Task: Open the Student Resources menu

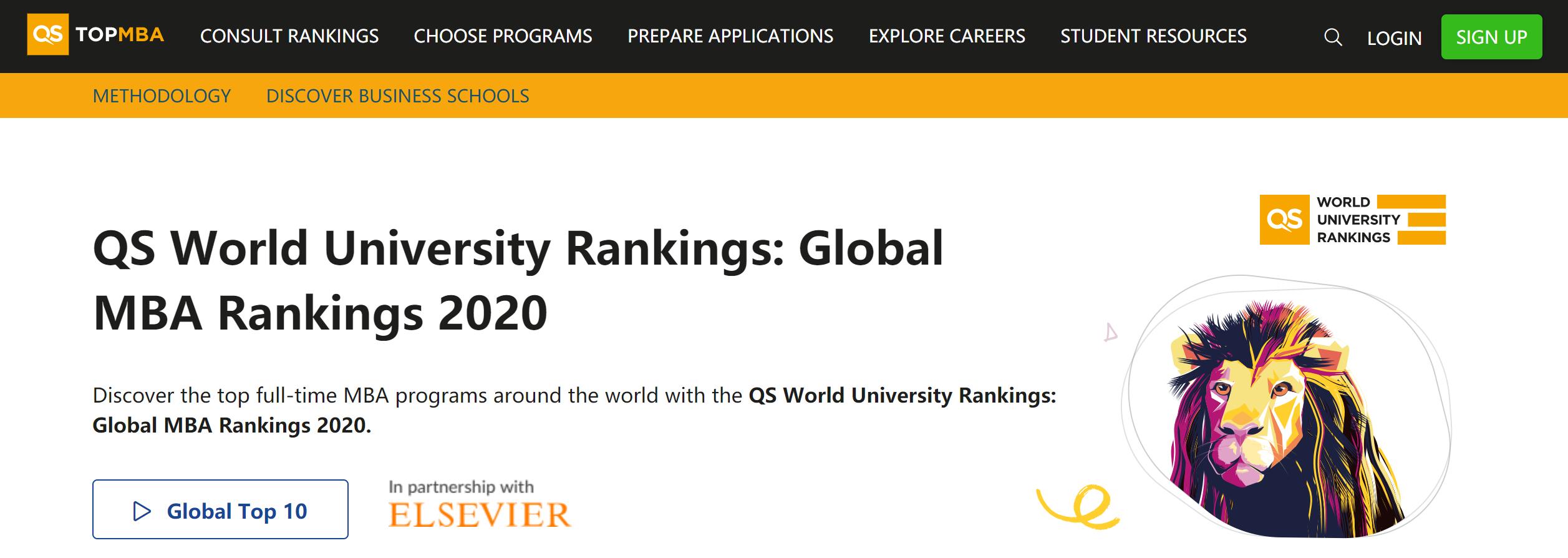Action: pyautogui.click(x=1154, y=36)
